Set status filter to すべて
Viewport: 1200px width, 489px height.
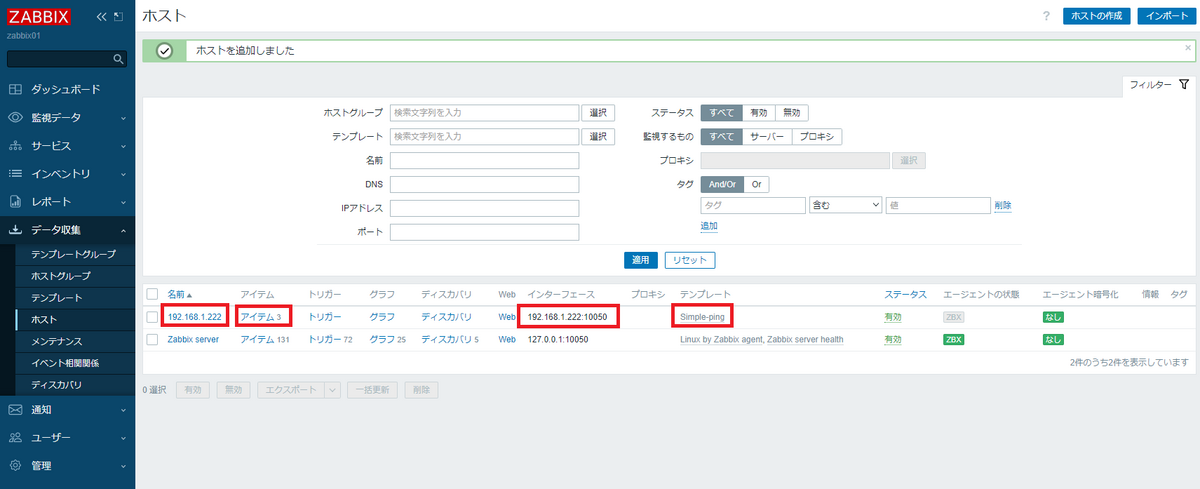[721, 113]
